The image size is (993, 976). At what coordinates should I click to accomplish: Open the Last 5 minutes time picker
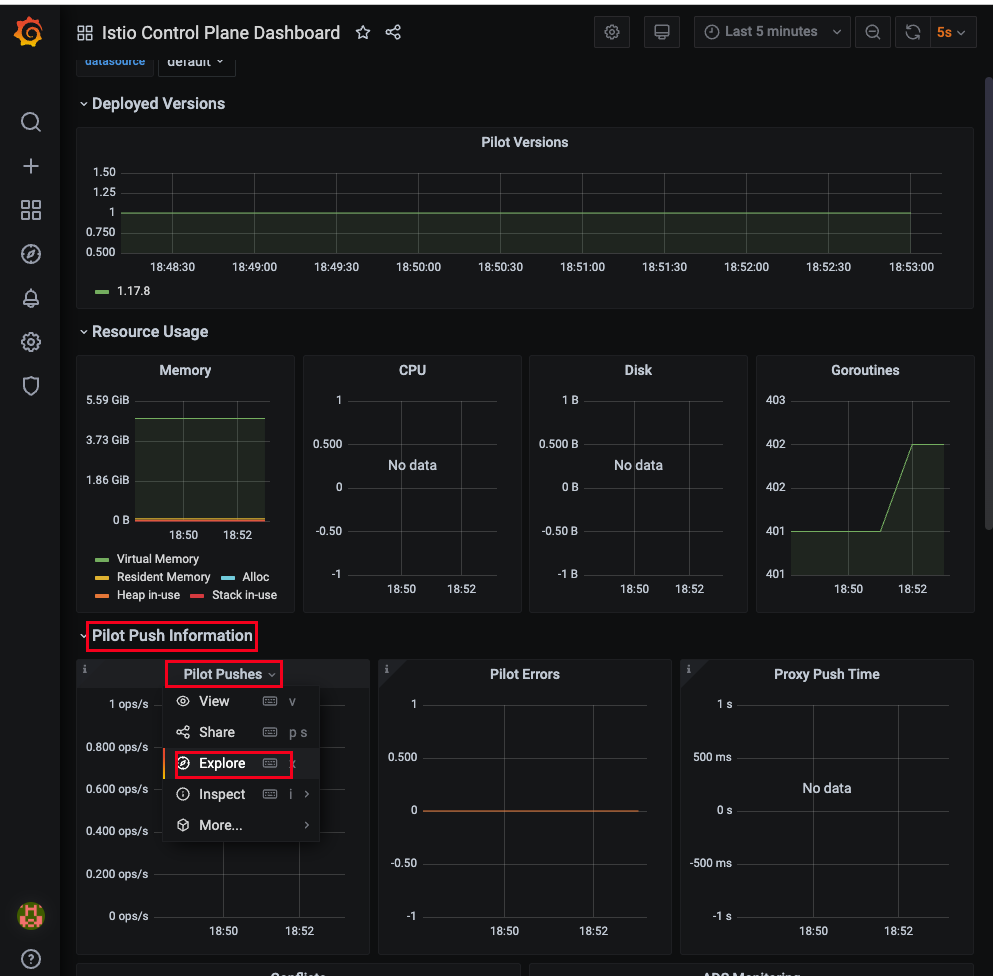coord(772,32)
